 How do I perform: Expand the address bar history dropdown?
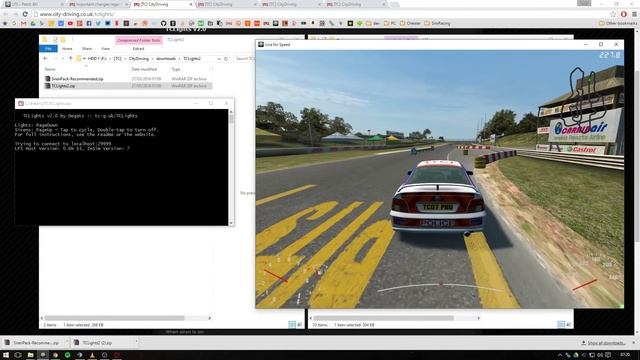[219, 59]
